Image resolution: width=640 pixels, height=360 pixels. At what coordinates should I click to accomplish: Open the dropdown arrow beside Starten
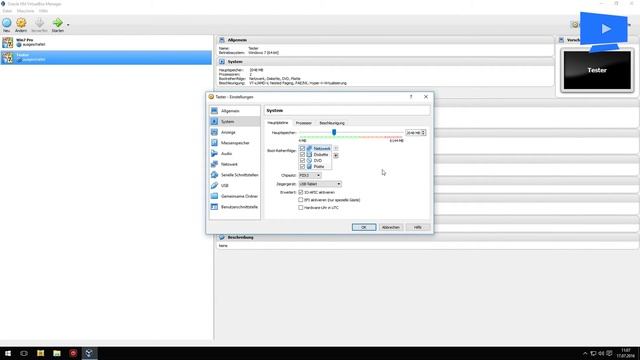point(68,25)
